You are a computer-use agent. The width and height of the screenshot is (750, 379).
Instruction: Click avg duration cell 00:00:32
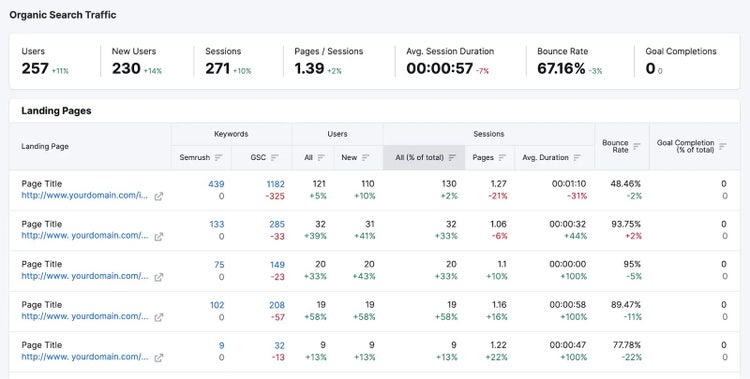(568, 224)
